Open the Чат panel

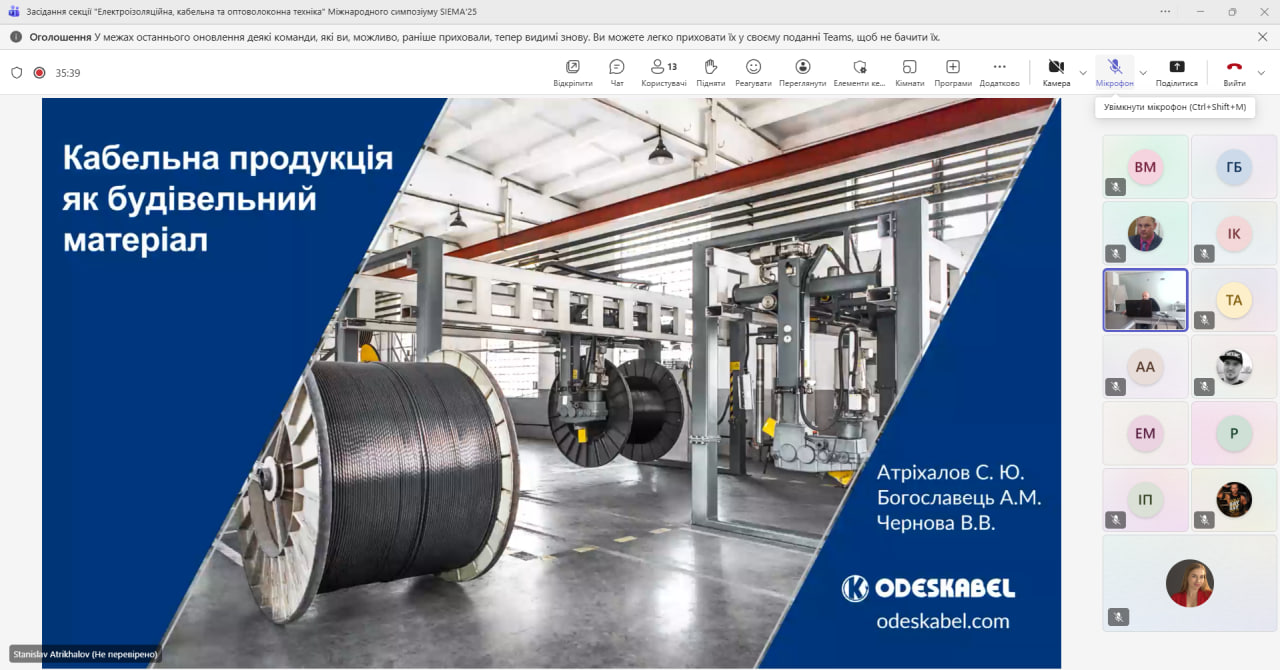(617, 72)
